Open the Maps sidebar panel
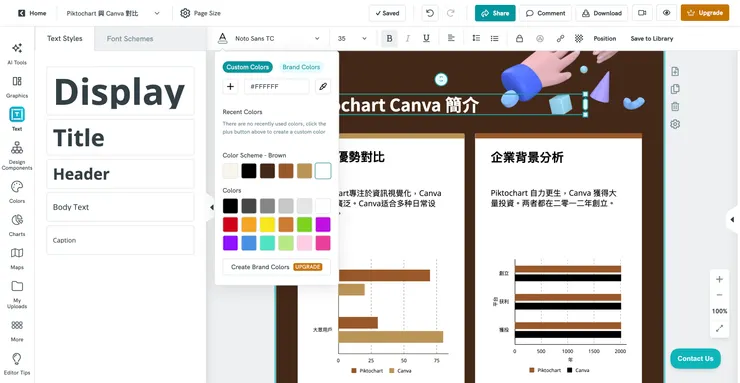Image resolution: width=740 pixels, height=383 pixels. click(x=17, y=258)
